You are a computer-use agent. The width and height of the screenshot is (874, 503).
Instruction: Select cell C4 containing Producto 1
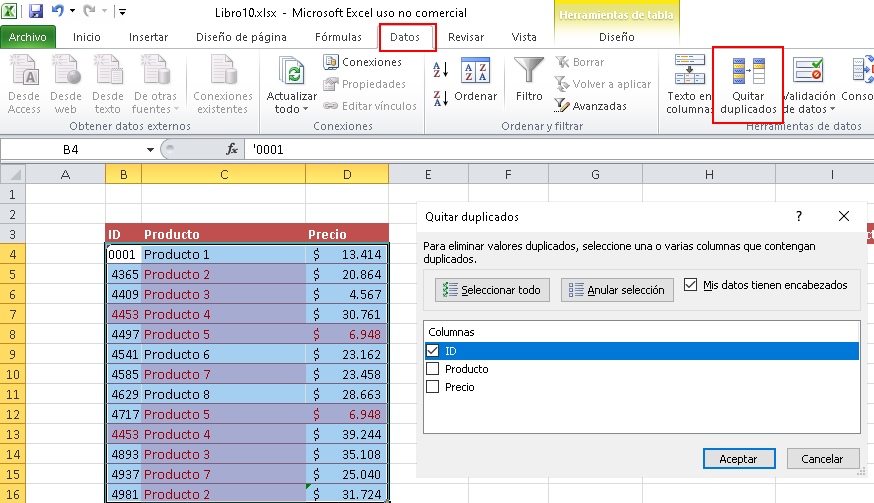[x=223, y=255]
